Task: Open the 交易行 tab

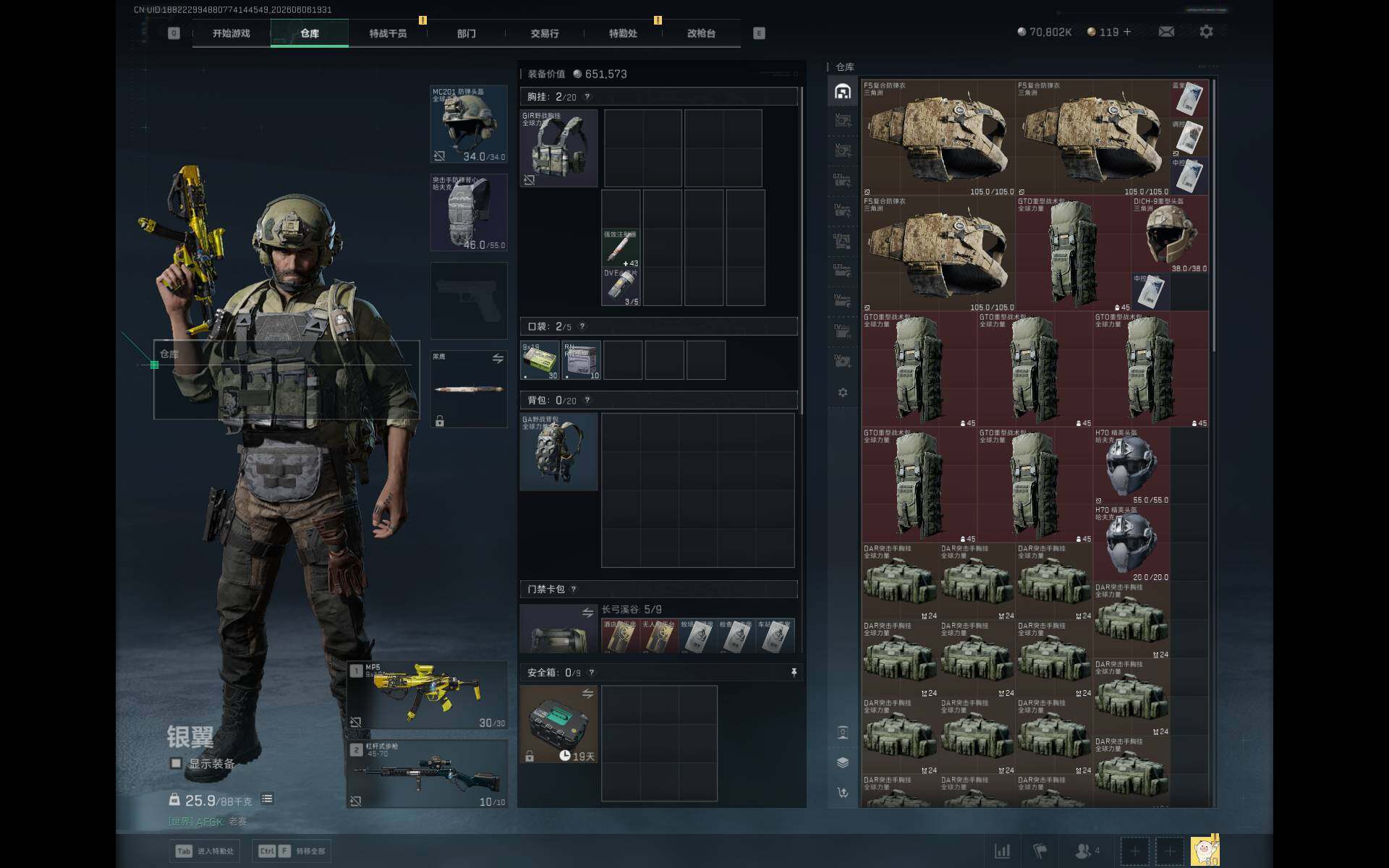Action: (x=545, y=33)
